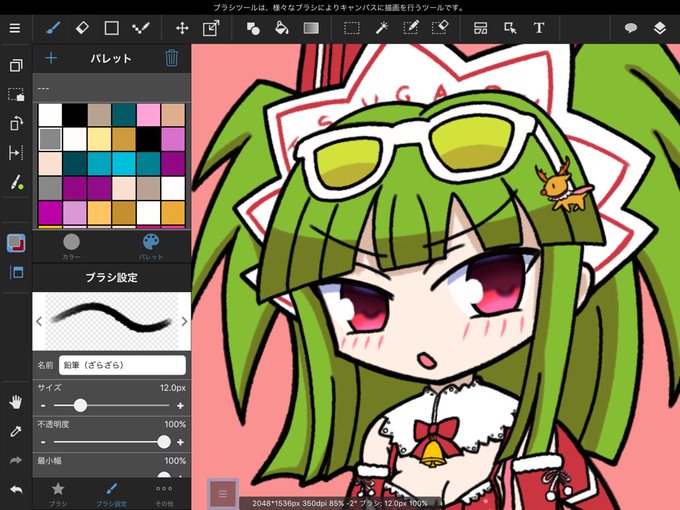Open the hamburger main menu
Screen dimensions: 680x510
[15, 28]
